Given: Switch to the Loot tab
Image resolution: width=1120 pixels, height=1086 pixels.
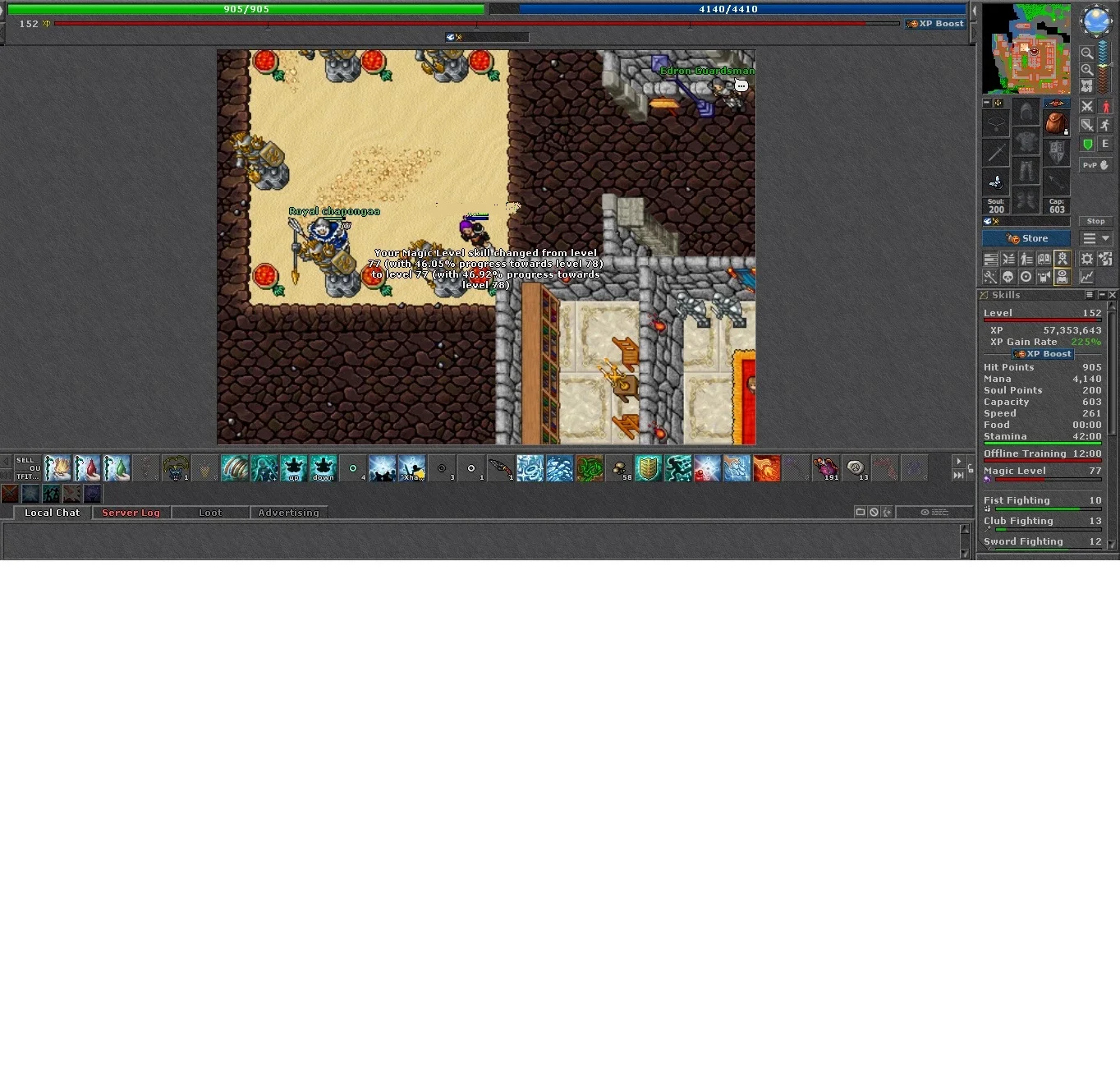Looking at the screenshot, I should pyautogui.click(x=210, y=513).
